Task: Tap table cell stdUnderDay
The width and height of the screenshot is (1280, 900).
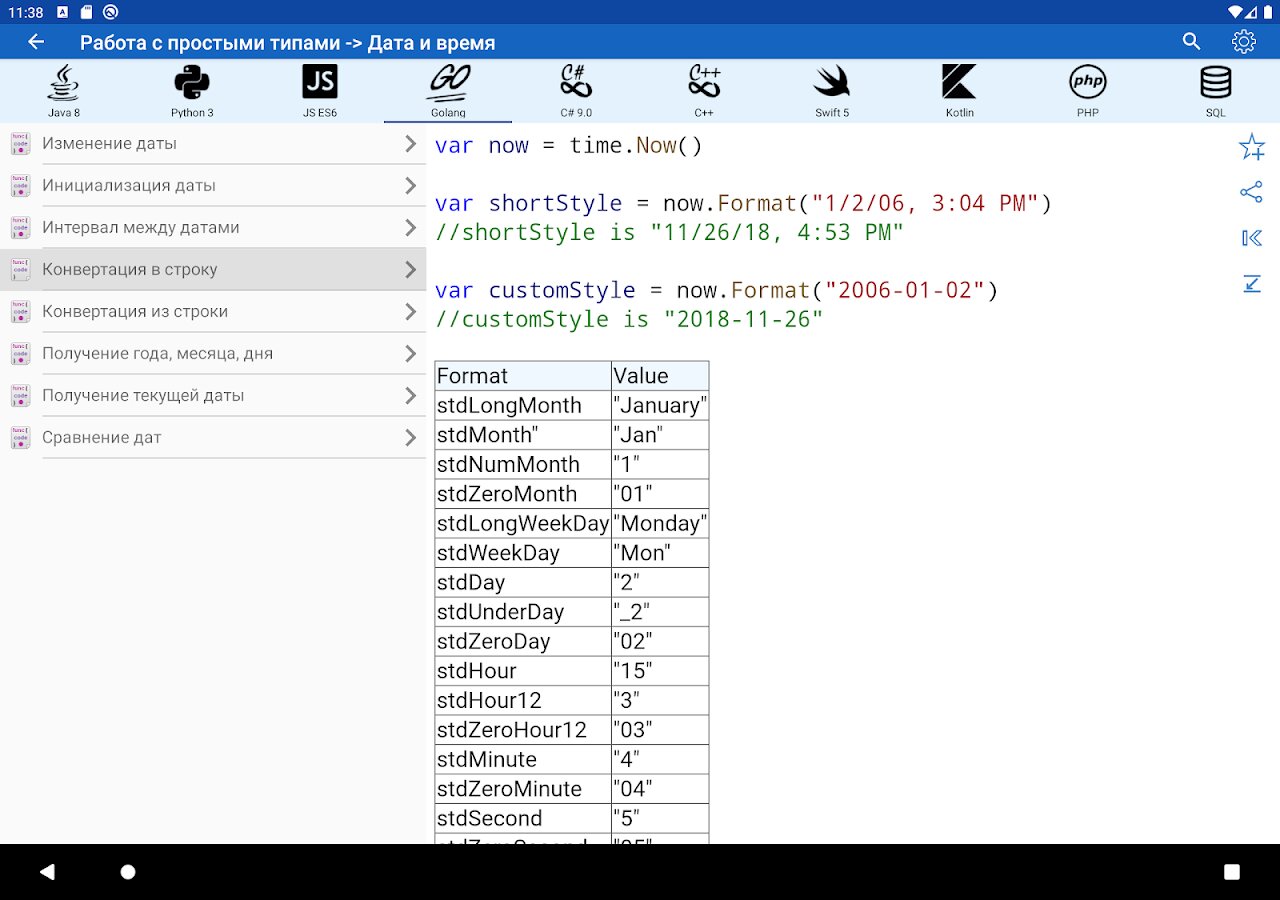Action: click(523, 612)
